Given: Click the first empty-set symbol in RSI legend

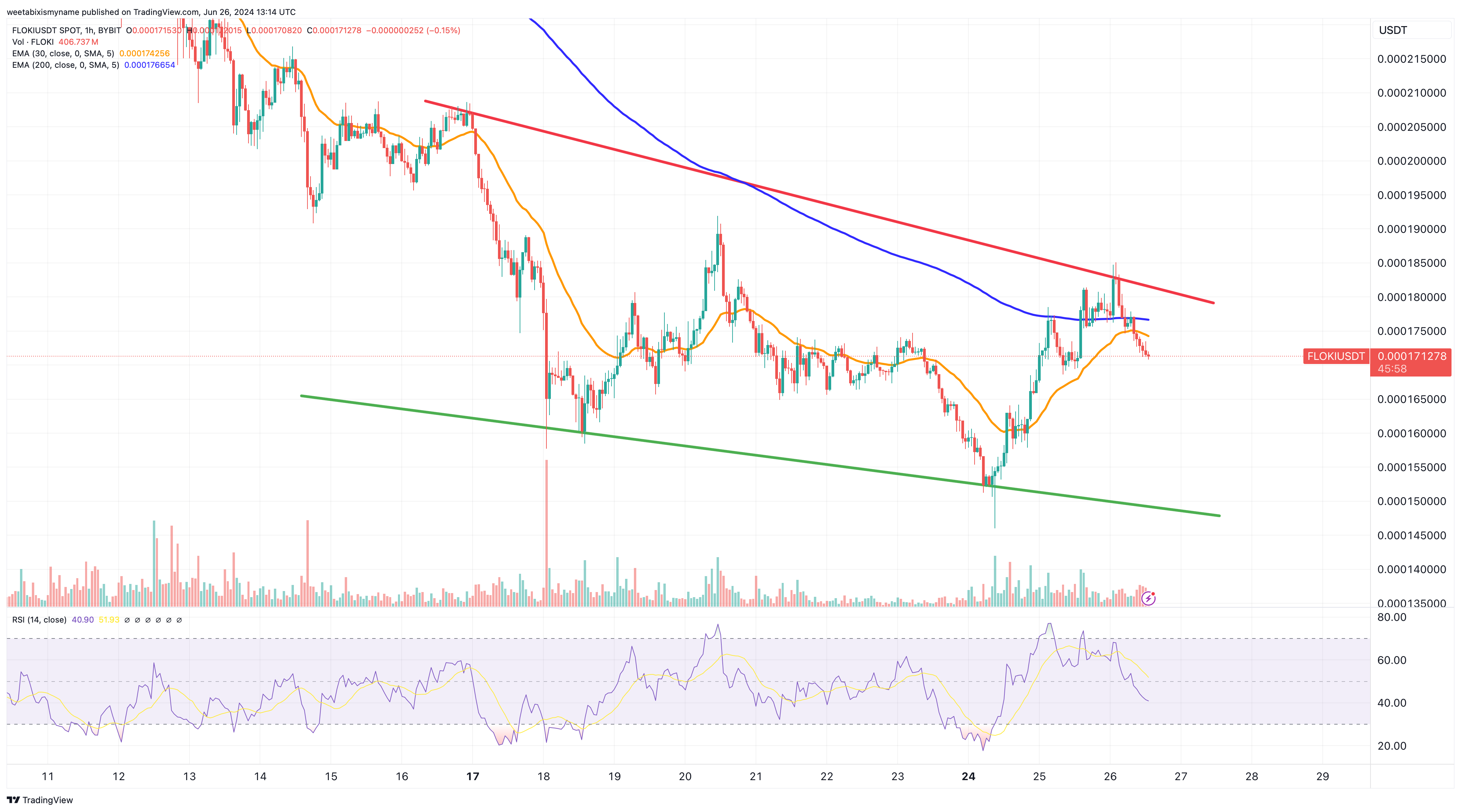Looking at the screenshot, I should [x=127, y=620].
